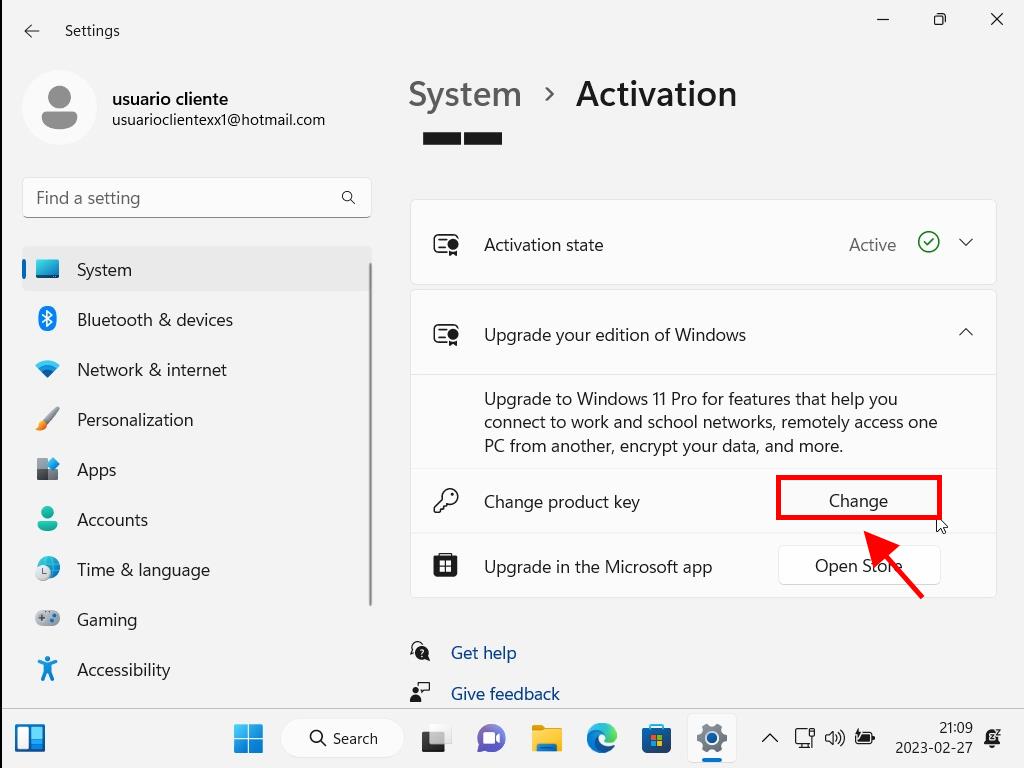Collapse Upgrade your edition of Windows
This screenshot has width=1024, height=768.
click(965, 333)
